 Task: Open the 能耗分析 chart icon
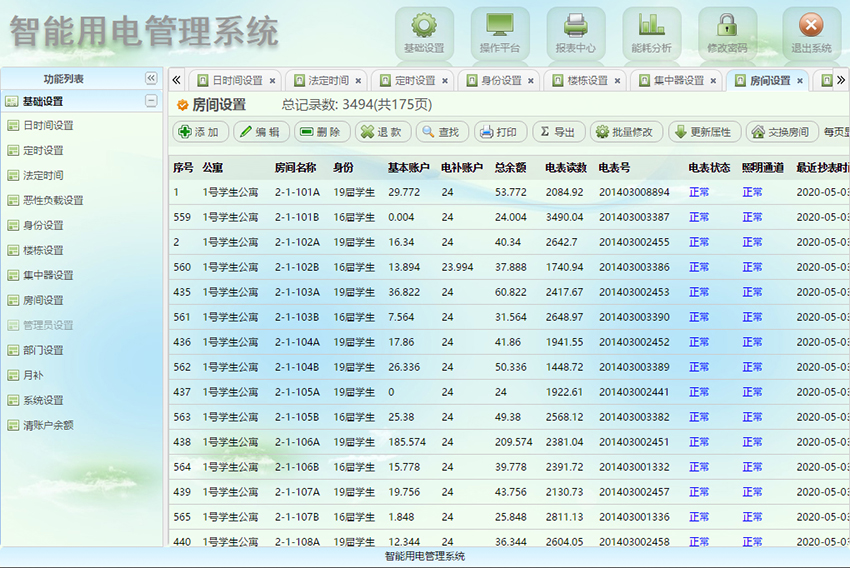tap(651, 26)
